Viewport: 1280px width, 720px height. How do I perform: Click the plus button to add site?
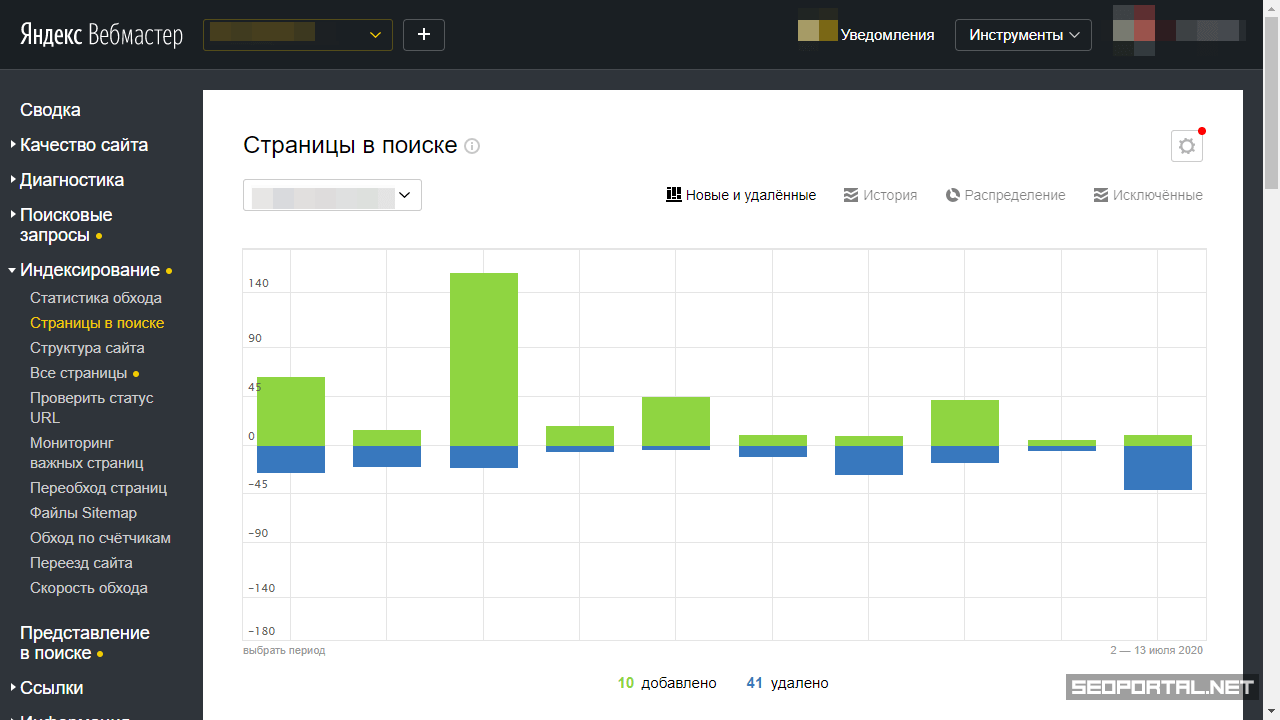[x=423, y=35]
